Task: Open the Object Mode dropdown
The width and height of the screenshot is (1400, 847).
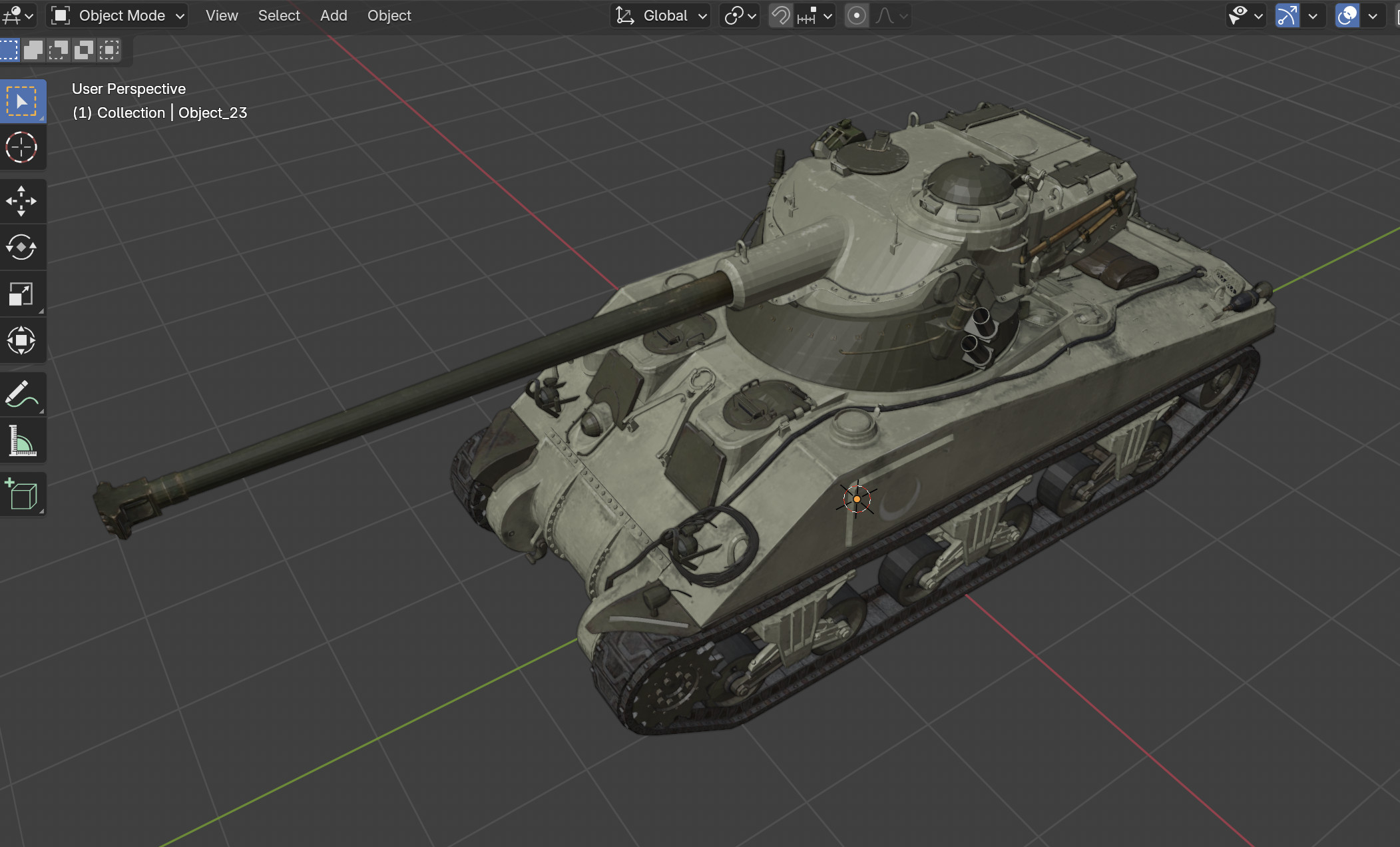Action: [118, 15]
